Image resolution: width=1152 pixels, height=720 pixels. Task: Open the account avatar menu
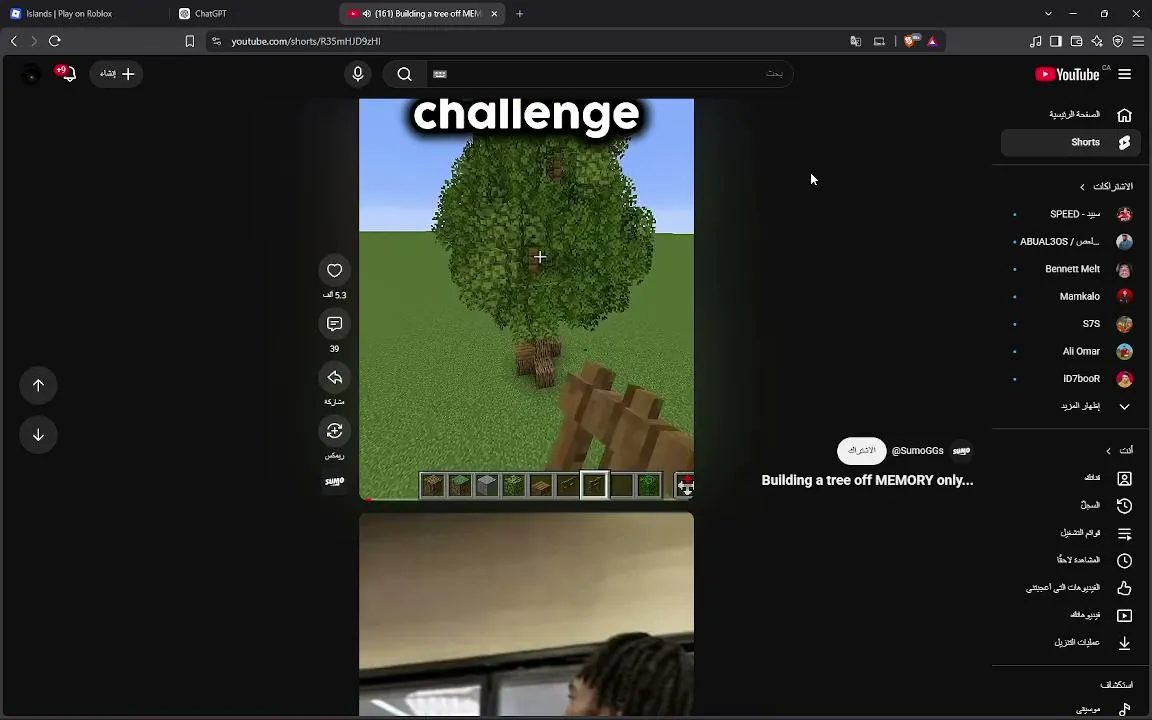coord(31,74)
